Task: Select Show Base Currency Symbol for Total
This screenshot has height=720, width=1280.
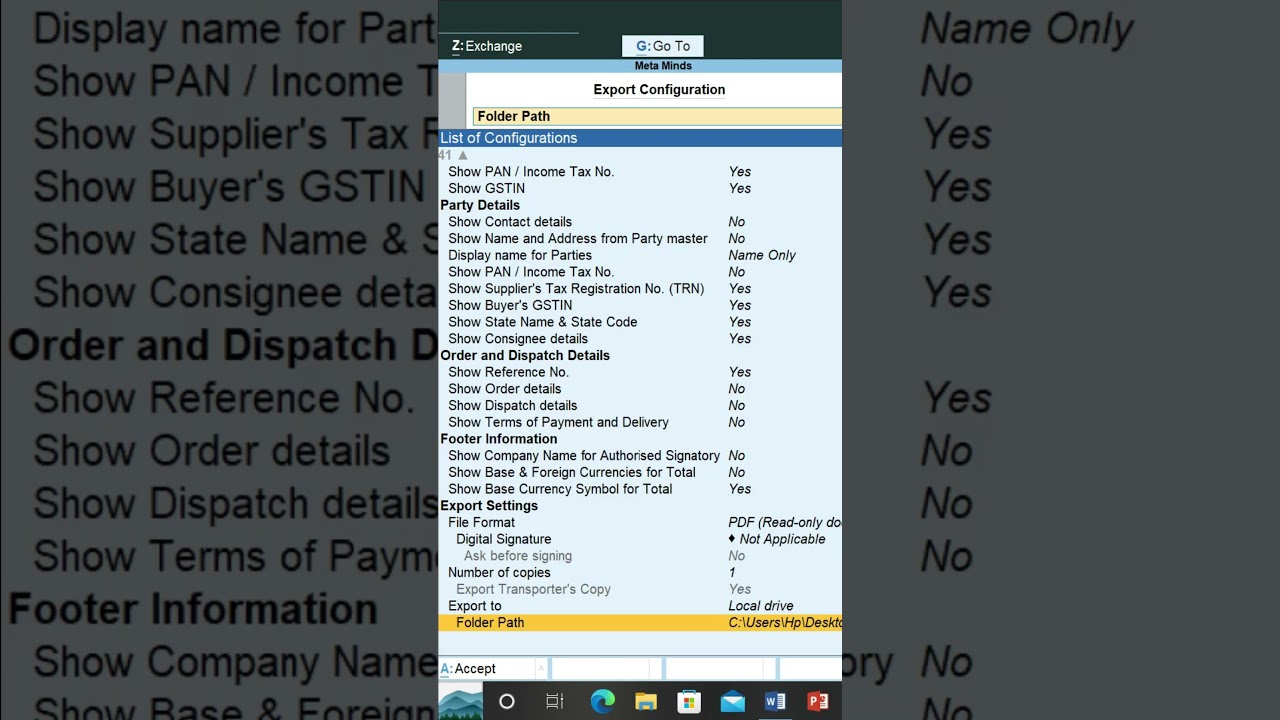Action: coord(640,489)
